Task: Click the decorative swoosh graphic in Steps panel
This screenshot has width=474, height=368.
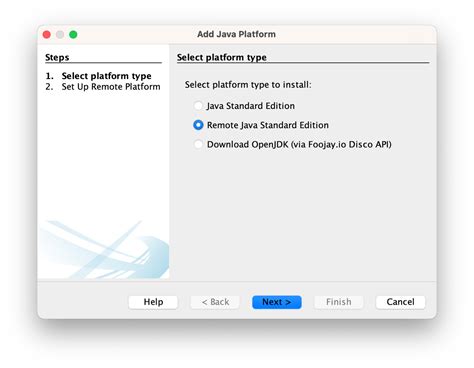Action: [x=104, y=249]
